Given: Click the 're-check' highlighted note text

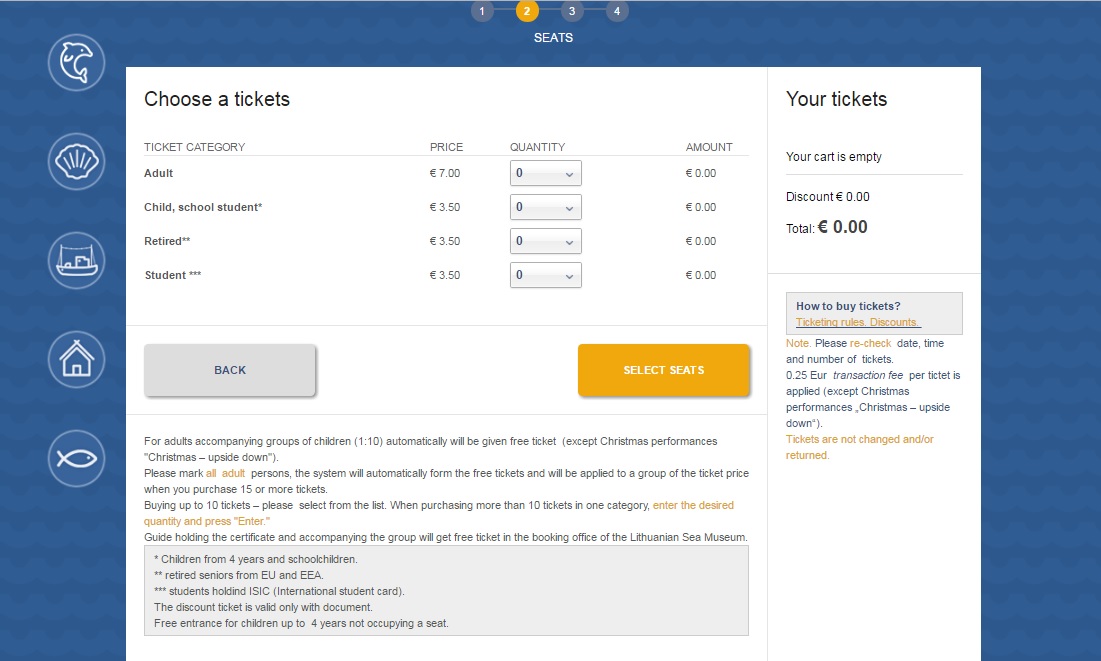Looking at the screenshot, I should (x=870, y=343).
